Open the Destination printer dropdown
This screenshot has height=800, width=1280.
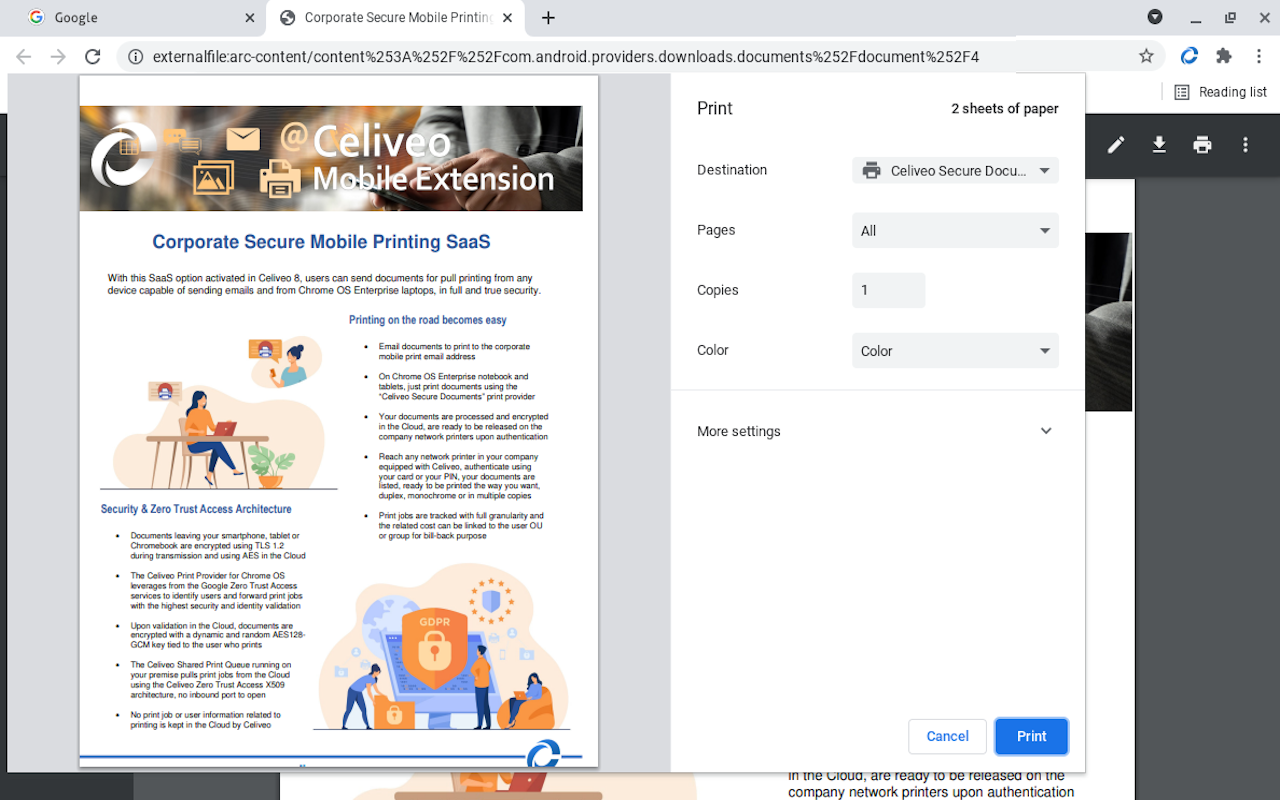(x=954, y=170)
